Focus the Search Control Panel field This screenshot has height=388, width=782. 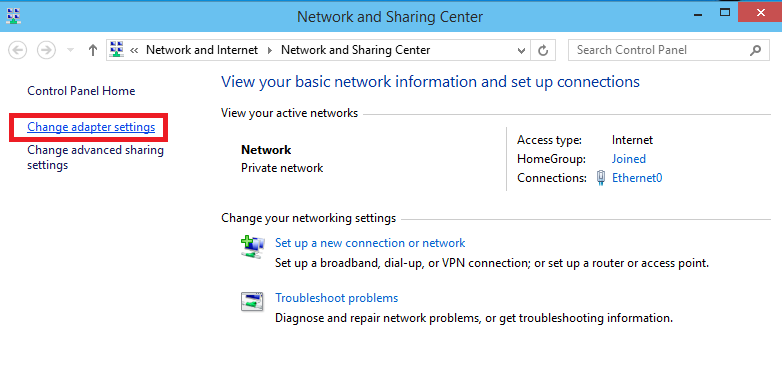pos(668,50)
